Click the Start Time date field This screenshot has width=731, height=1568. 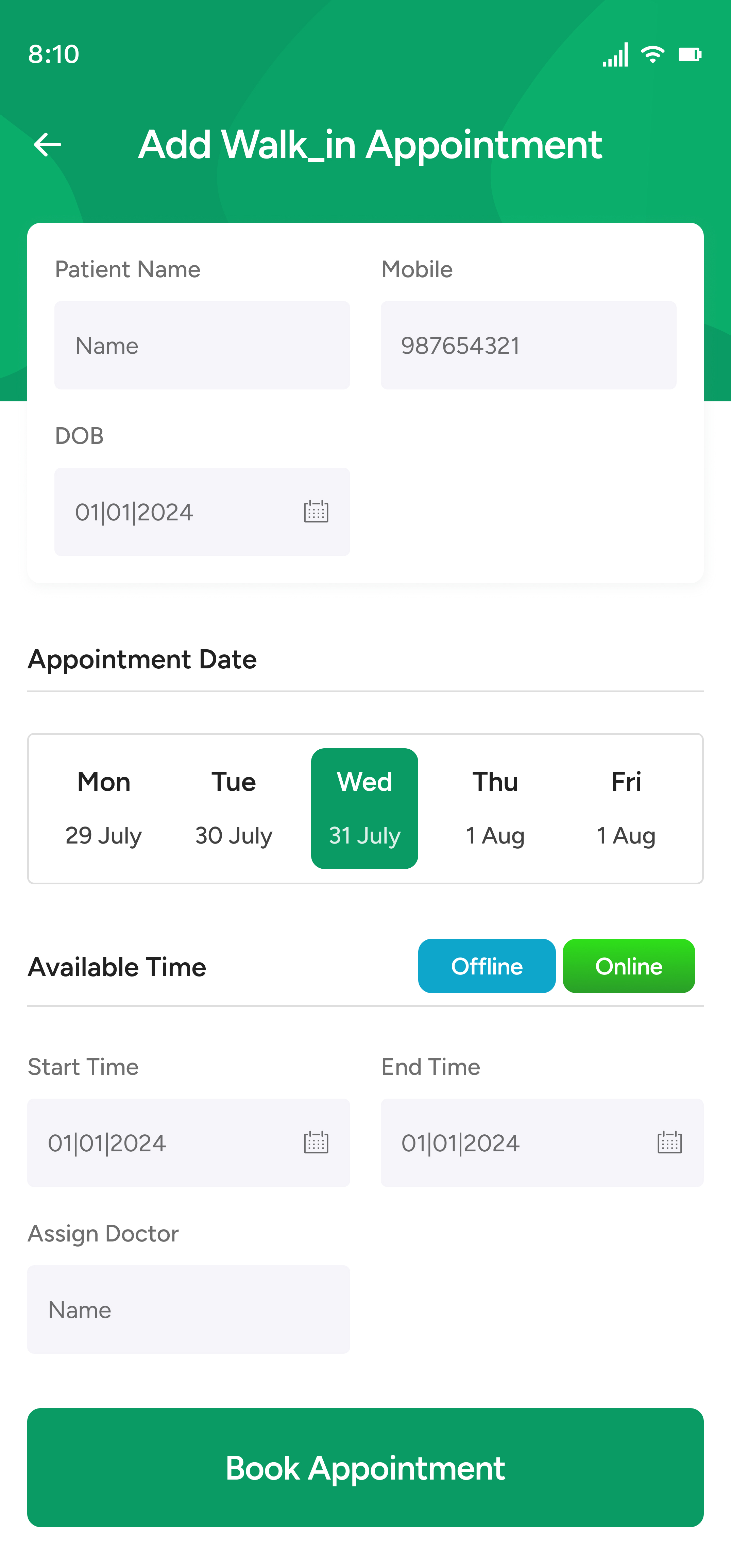[164, 1142]
